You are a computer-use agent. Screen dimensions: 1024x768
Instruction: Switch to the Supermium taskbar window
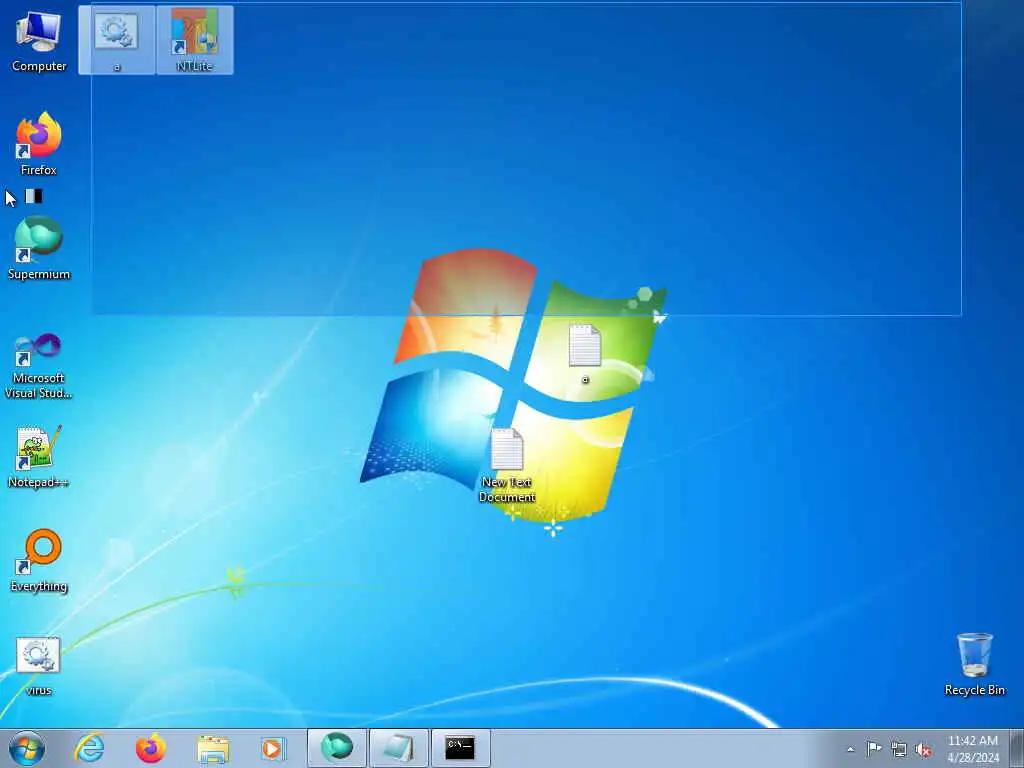pyautogui.click(x=337, y=748)
